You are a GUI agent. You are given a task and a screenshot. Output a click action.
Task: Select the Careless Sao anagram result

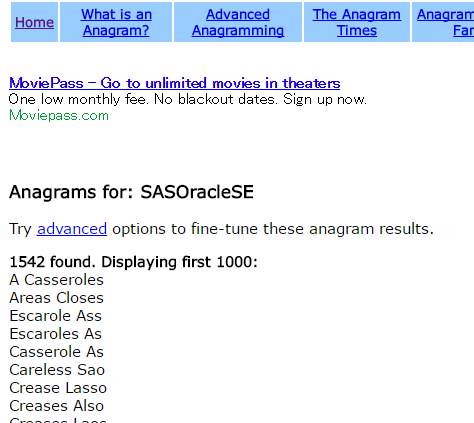57,370
